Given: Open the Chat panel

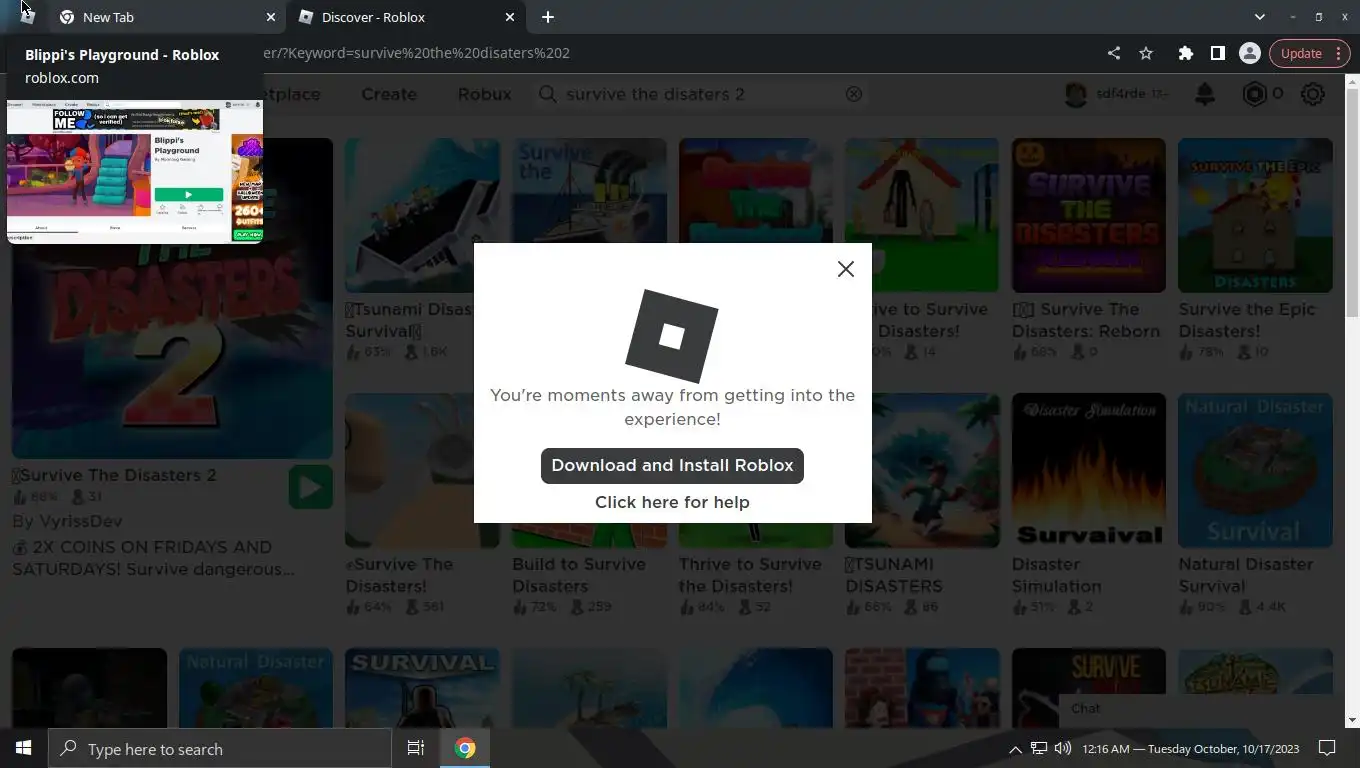Looking at the screenshot, I should coord(1200,709).
